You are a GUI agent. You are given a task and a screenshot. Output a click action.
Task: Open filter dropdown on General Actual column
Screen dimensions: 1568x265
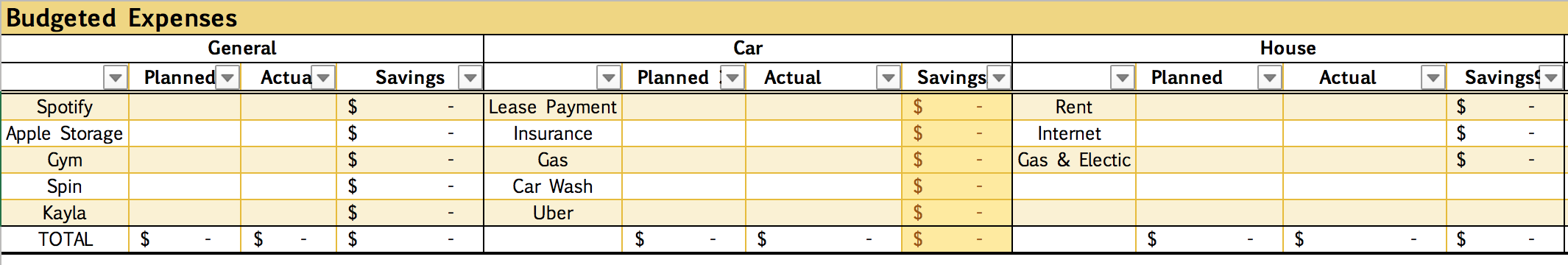click(323, 77)
